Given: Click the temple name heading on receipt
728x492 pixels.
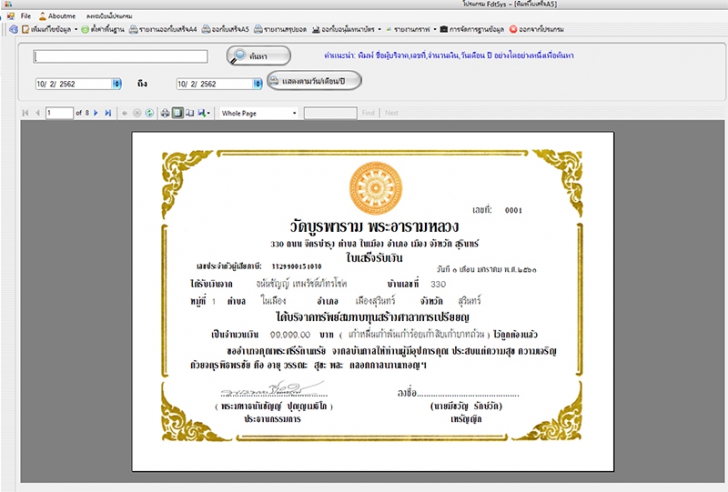Looking at the screenshot, I should pyautogui.click(x=374, y=226).
